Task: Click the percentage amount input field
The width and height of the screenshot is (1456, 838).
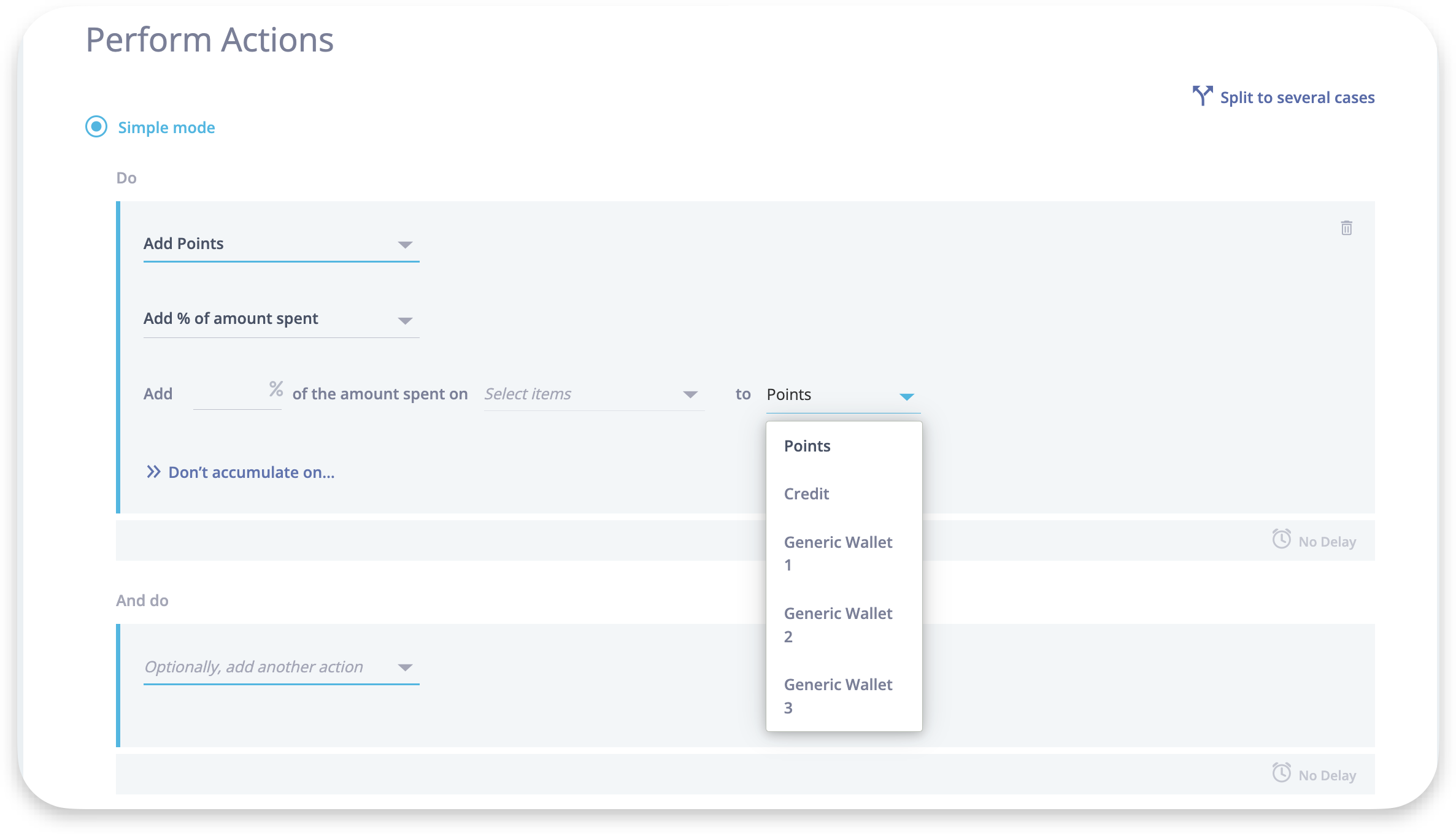Action: 237,394
